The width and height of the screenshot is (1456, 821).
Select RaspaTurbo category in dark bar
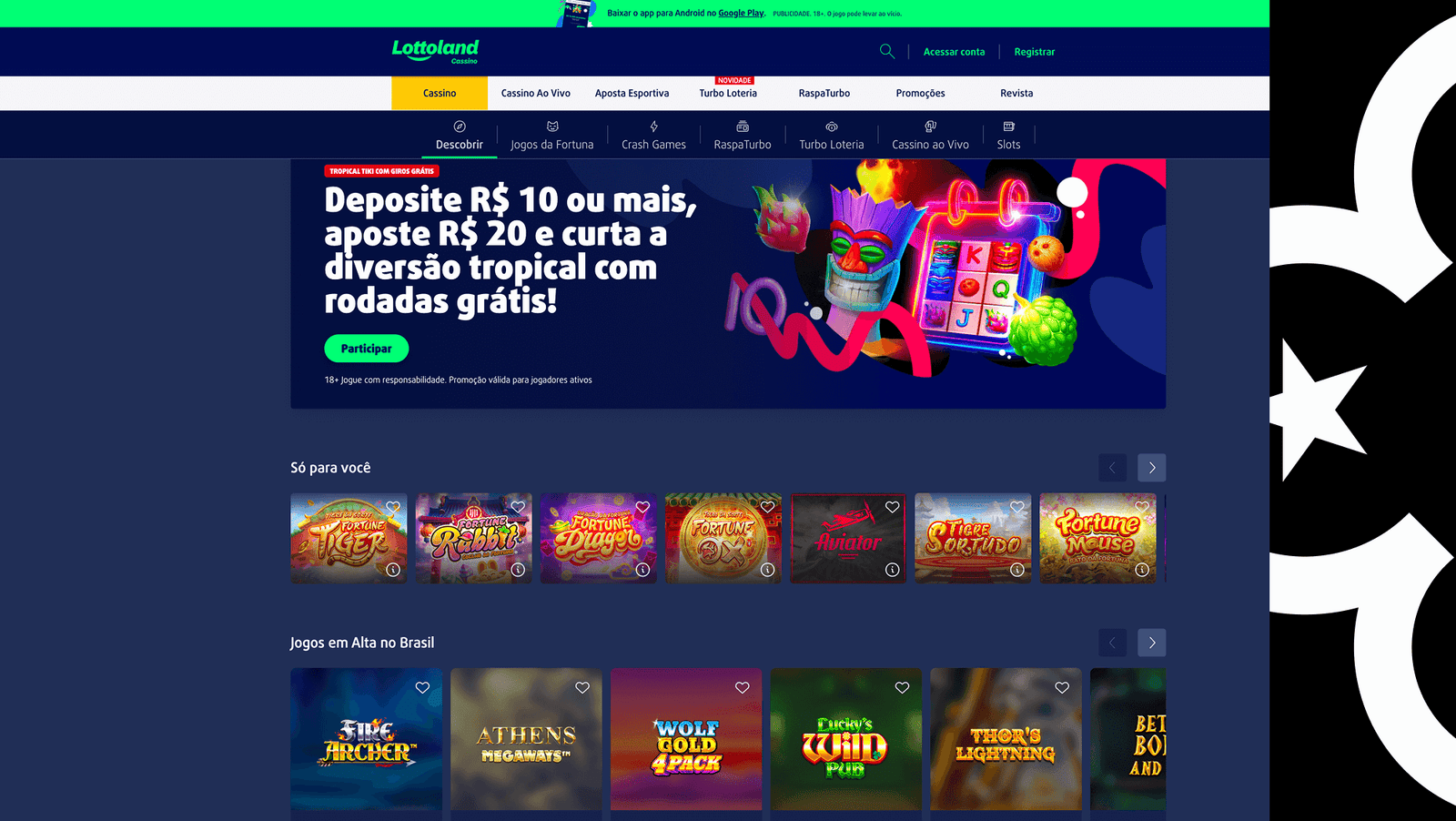pyautogui.click(x=743, y=135)
